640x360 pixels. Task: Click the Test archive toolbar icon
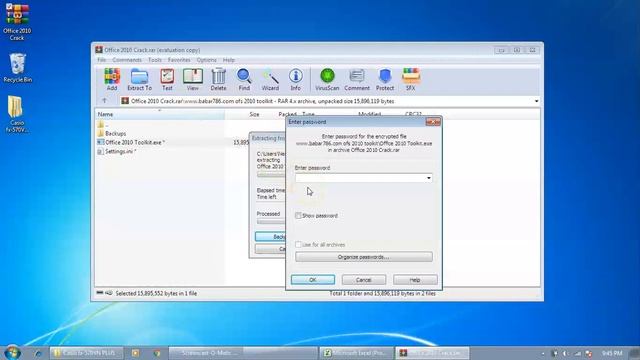(x=167, y=80)
